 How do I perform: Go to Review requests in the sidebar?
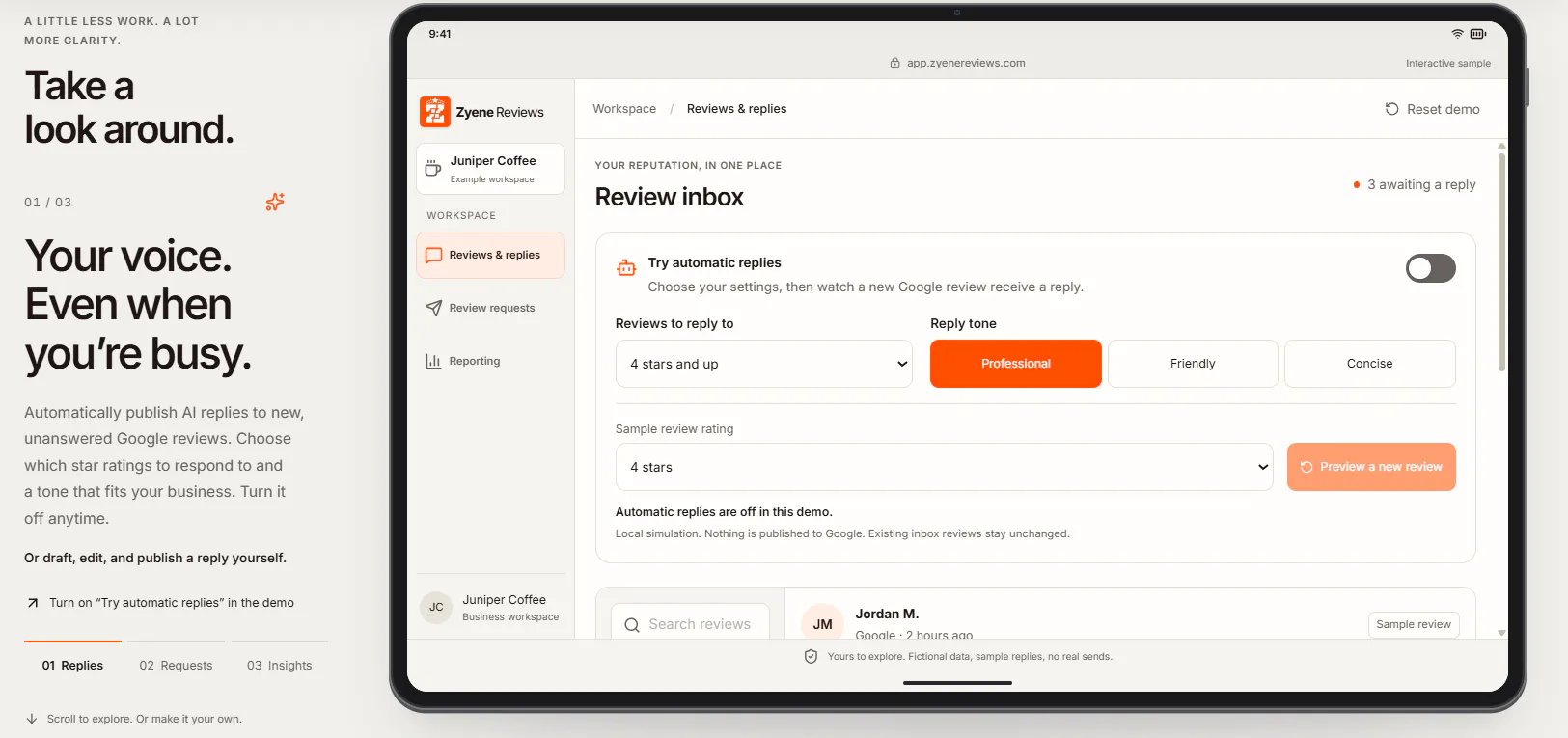click(490, 309)
